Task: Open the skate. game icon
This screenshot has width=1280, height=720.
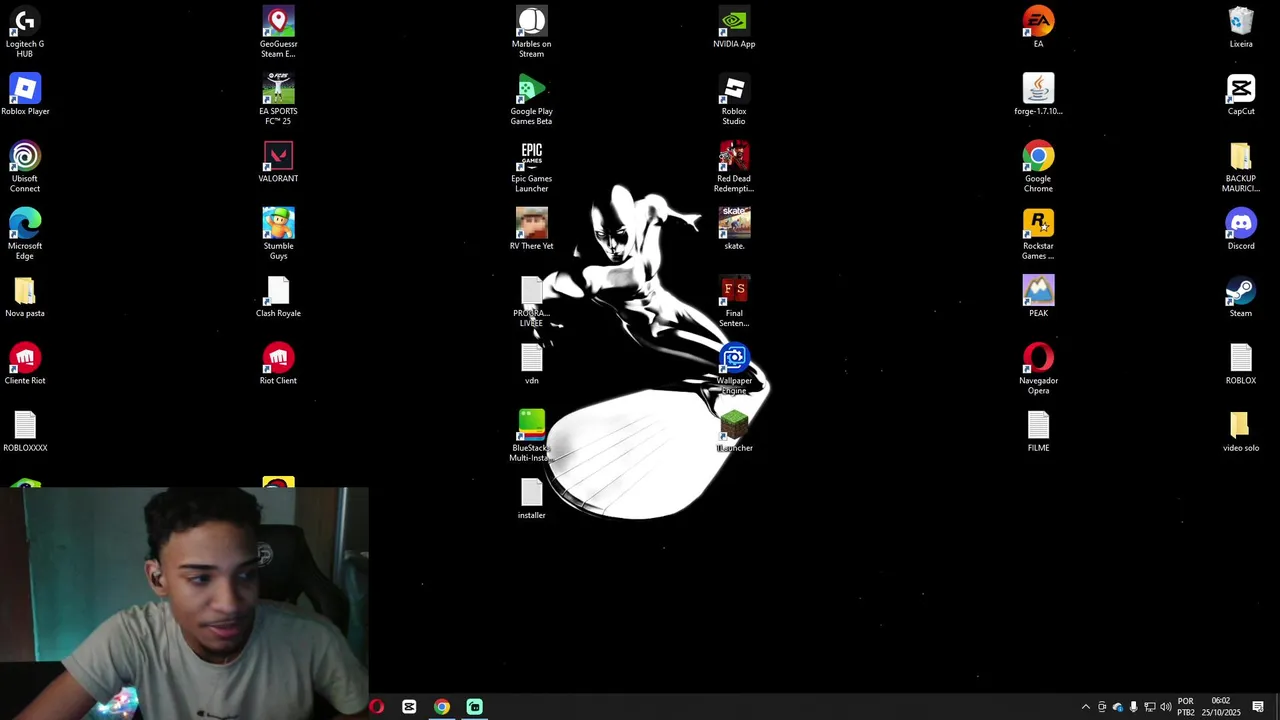Action: pyautogui.click(x=734, y=228)
